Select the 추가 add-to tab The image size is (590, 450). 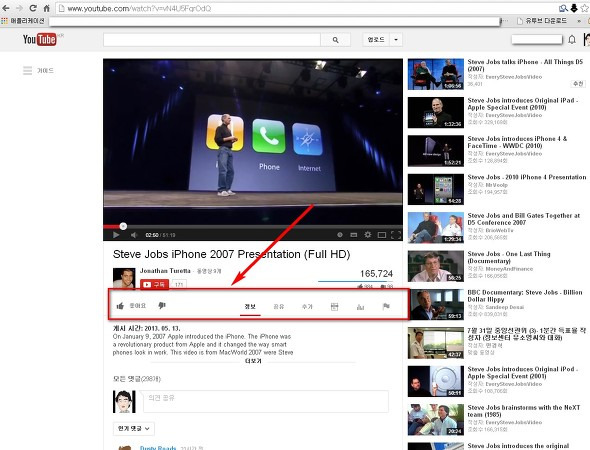click(x=307, y=306)
